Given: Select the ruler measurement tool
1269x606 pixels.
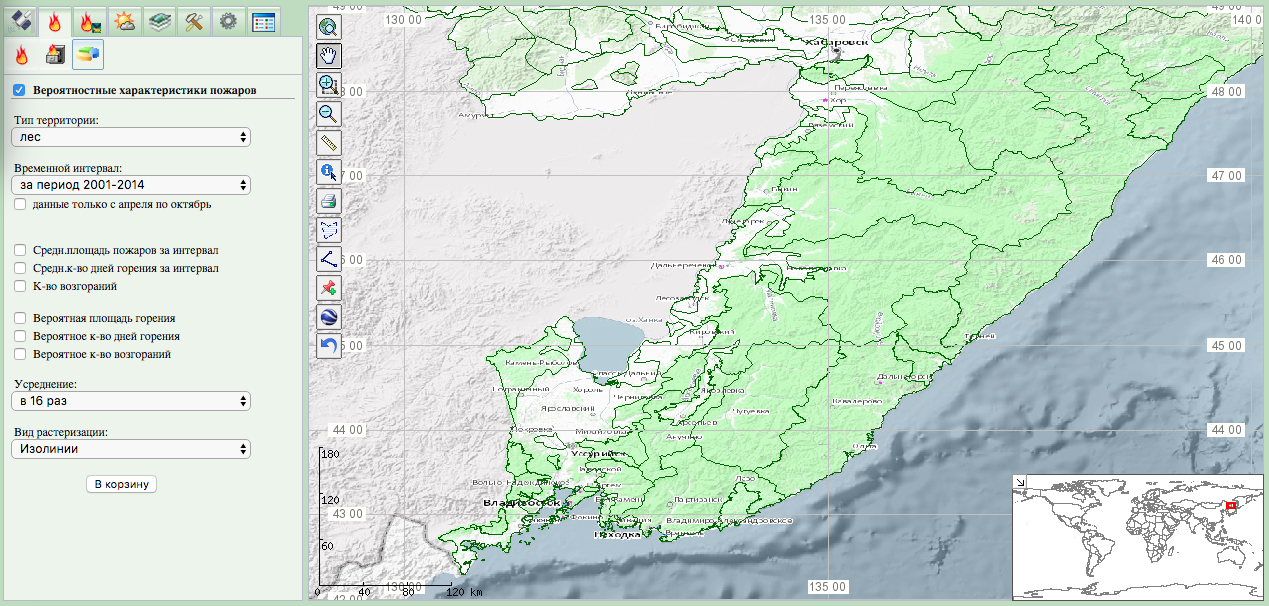Looking at the screenshot, I should tap(329, 143).
